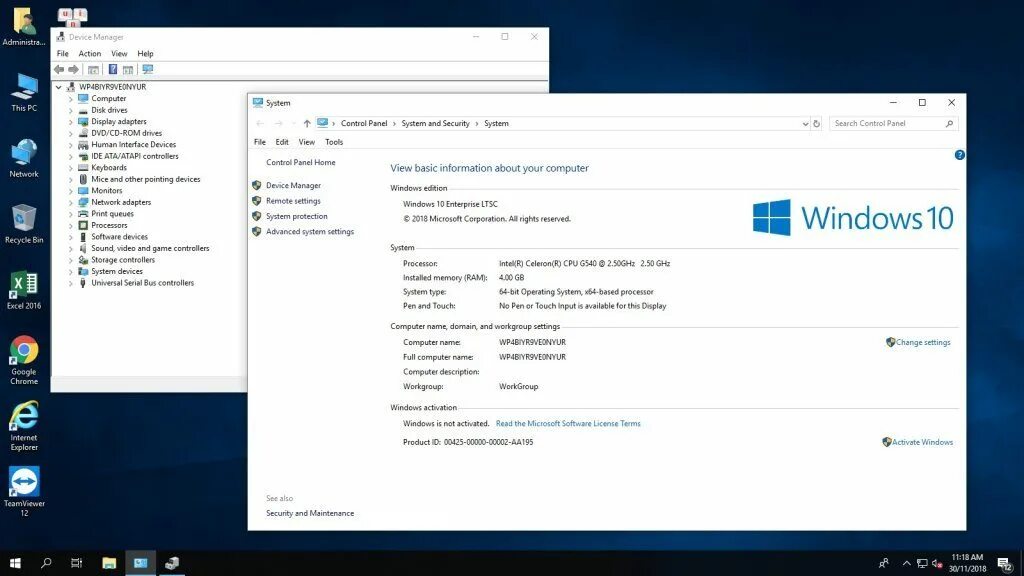Open Device Manager View menu
The width and height of the screenshot is (1024, 576).
pos(119,54)
